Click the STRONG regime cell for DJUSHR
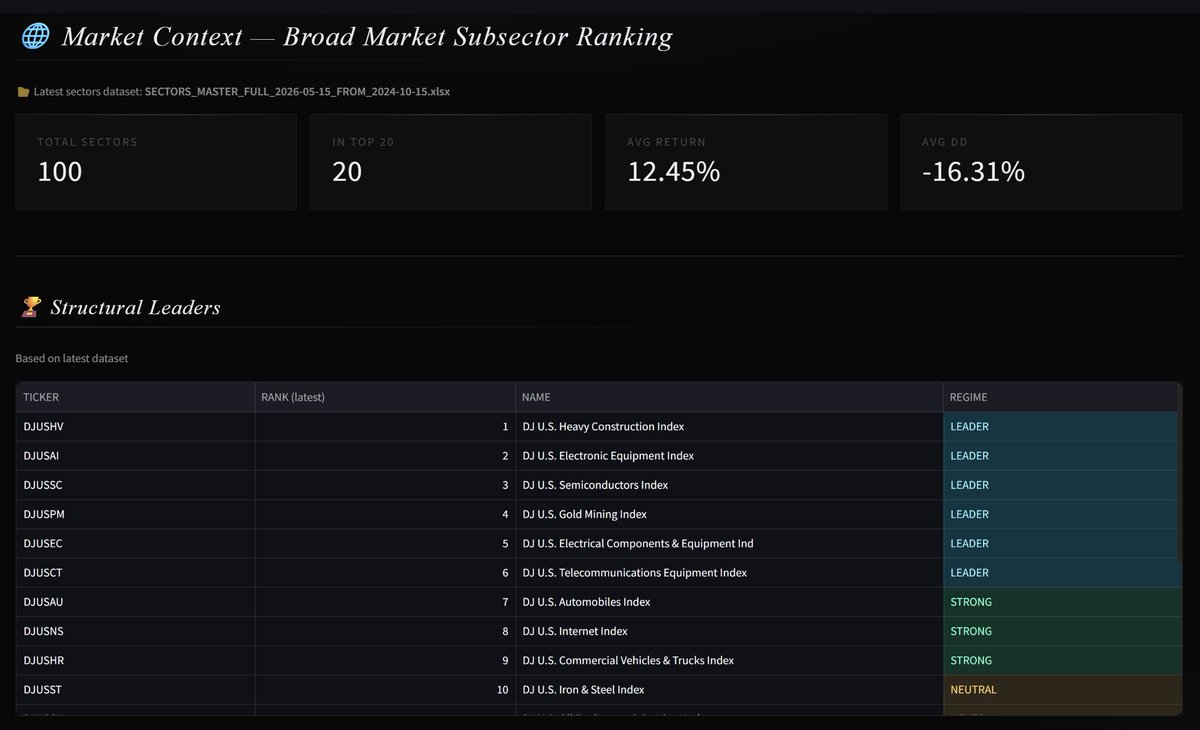 (x=1060, y=660)
